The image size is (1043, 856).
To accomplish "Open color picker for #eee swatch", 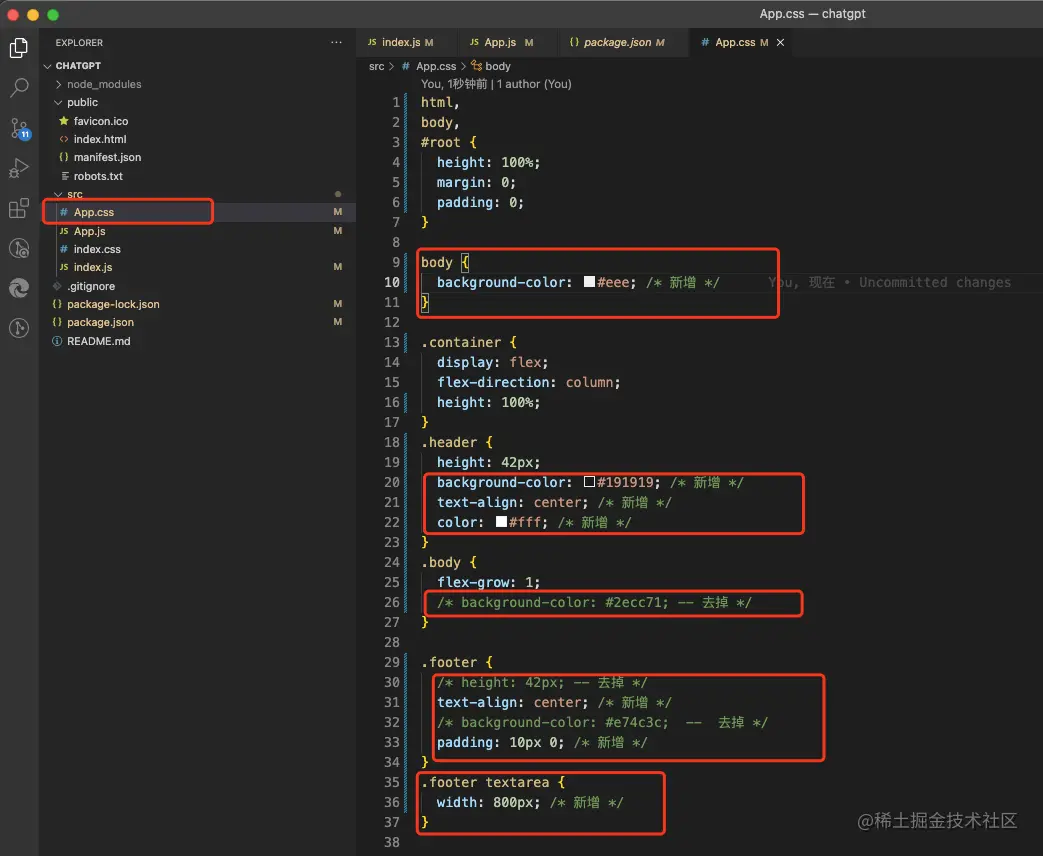I will [x=589, y=281].
